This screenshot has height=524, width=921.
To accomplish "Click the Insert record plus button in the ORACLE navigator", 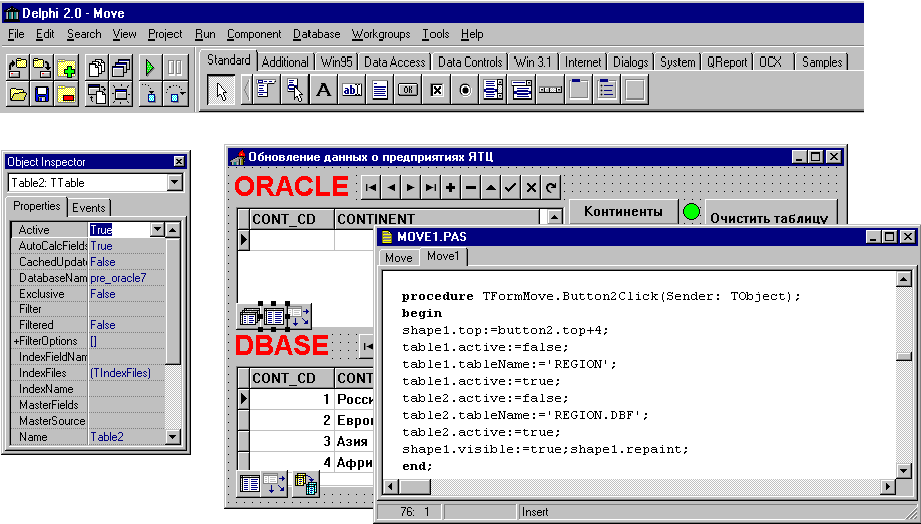I will (450, 187).
